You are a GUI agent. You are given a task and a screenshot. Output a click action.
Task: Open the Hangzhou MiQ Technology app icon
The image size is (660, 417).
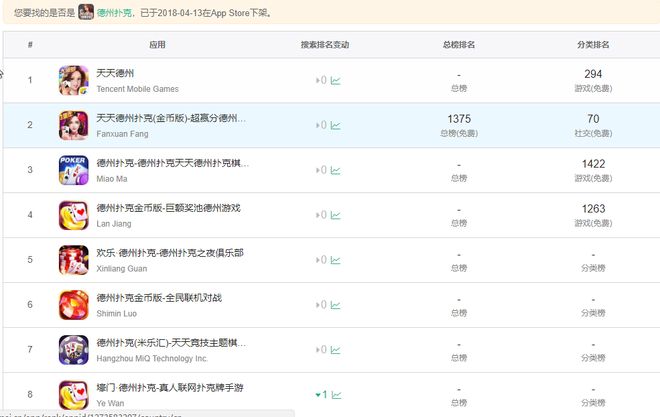coord(74,350)
